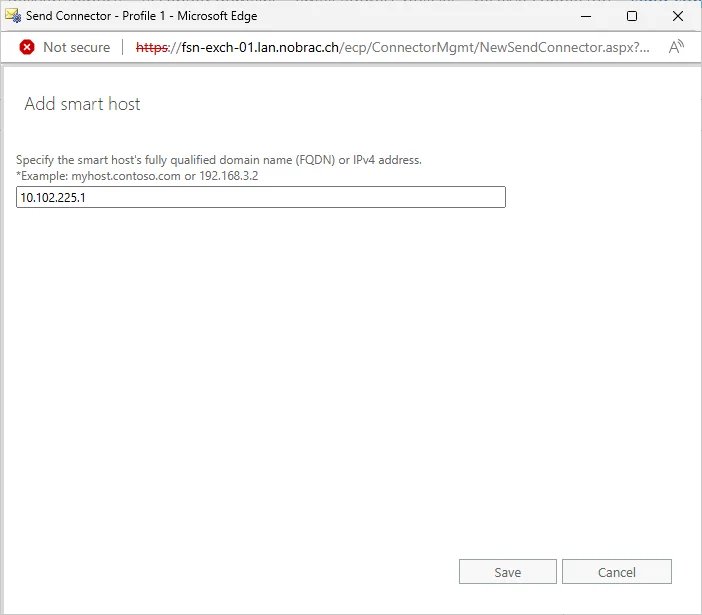Open the Not secure site information label
Image resolution: width=702 pixels, height=615 pixels.
click(77, 47)
